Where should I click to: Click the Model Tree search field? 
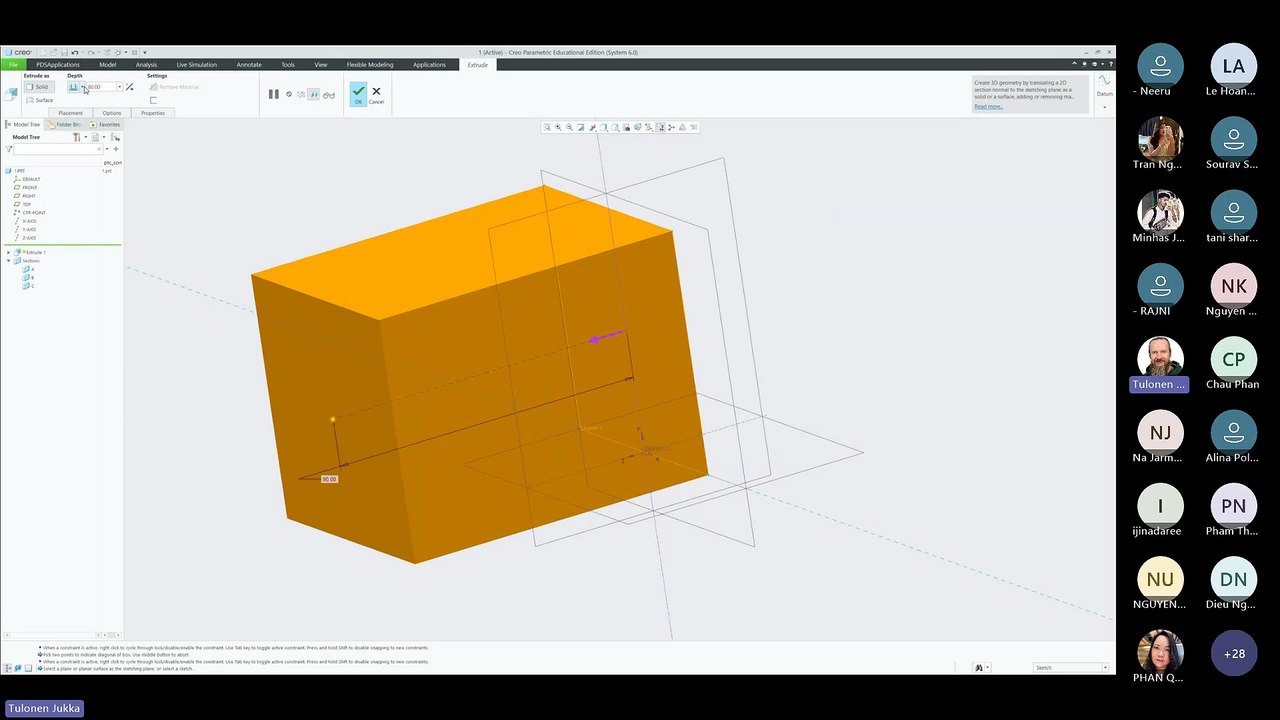point(58,149)
